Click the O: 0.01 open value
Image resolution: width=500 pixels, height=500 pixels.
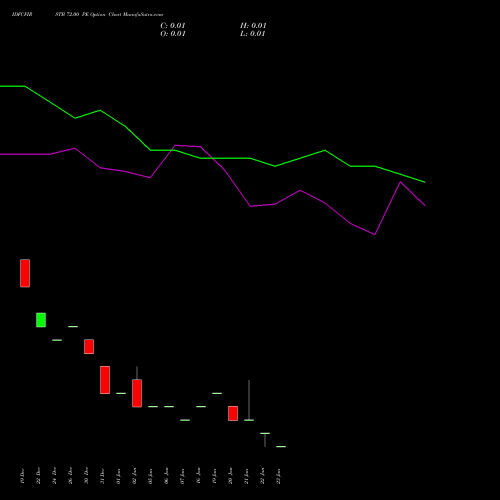(173, 34)
